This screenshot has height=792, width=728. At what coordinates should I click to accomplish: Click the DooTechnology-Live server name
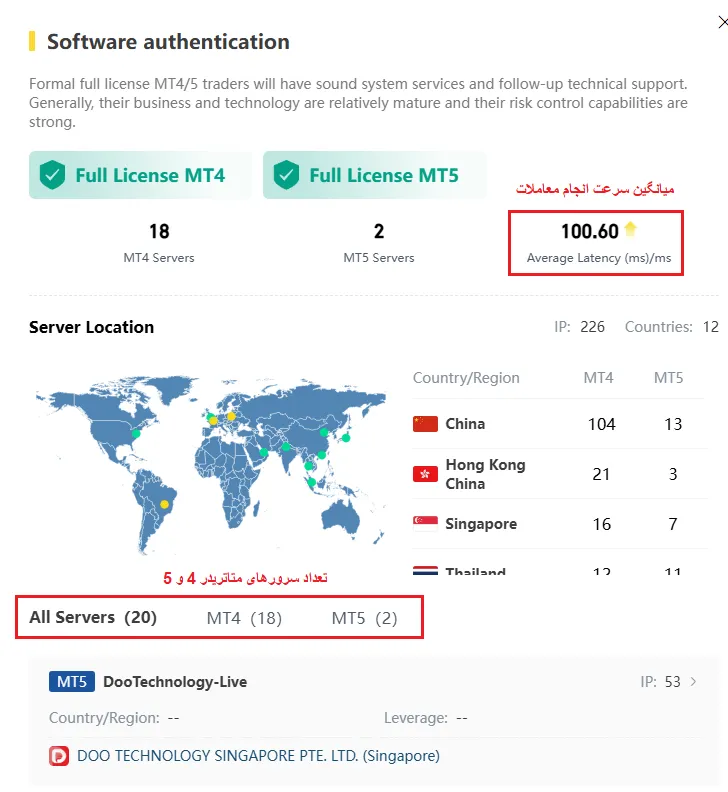[175, 682]
